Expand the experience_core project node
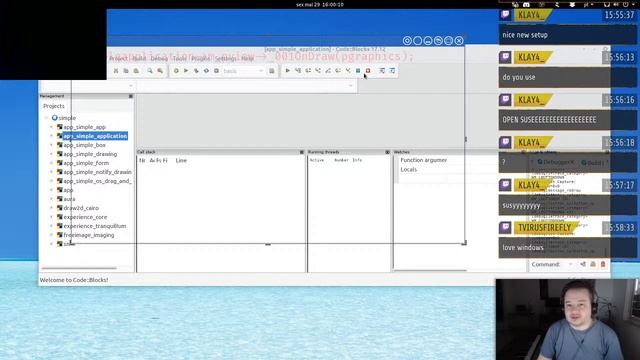Viewport: 640px width, 360px height. [51, 217]
